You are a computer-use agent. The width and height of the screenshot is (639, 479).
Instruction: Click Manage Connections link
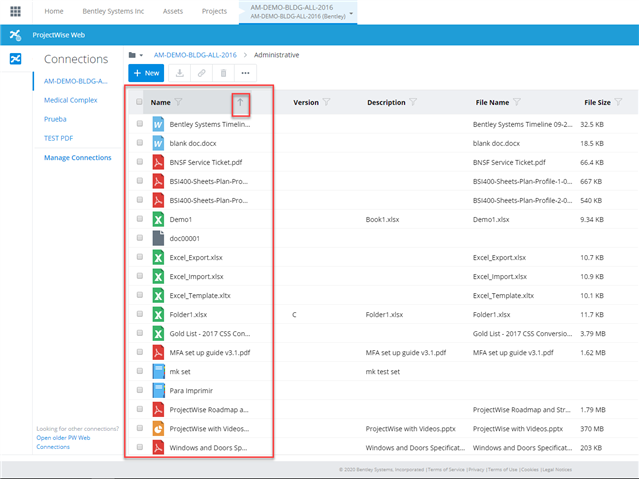77,157
